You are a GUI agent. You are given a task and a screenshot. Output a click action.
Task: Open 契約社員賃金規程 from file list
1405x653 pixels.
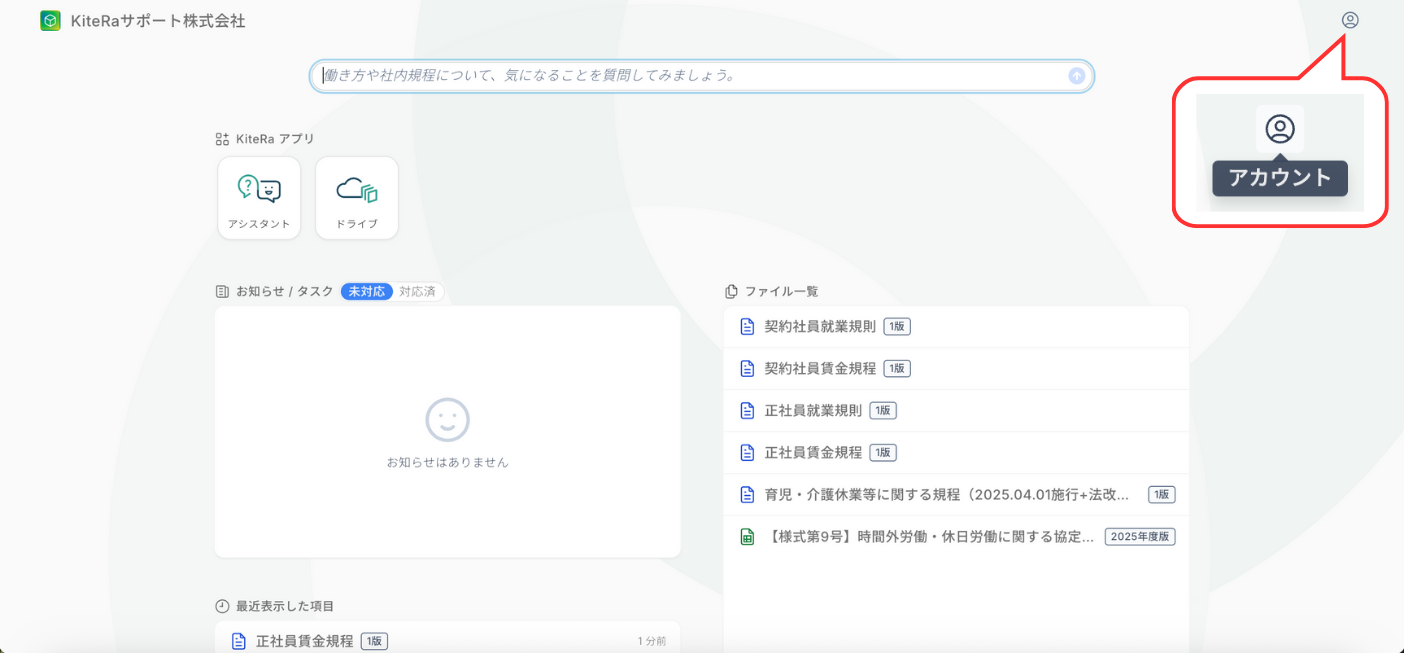point(820,368)
